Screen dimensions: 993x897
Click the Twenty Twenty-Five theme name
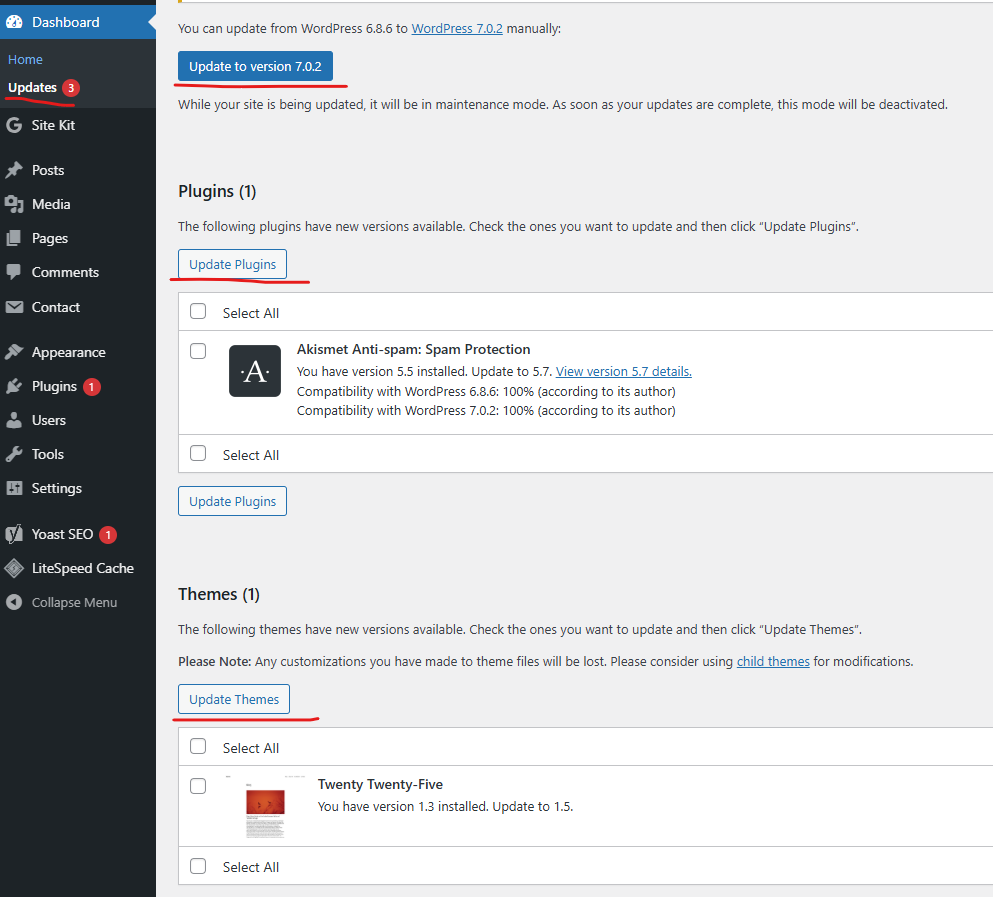(x=381, y=784)
